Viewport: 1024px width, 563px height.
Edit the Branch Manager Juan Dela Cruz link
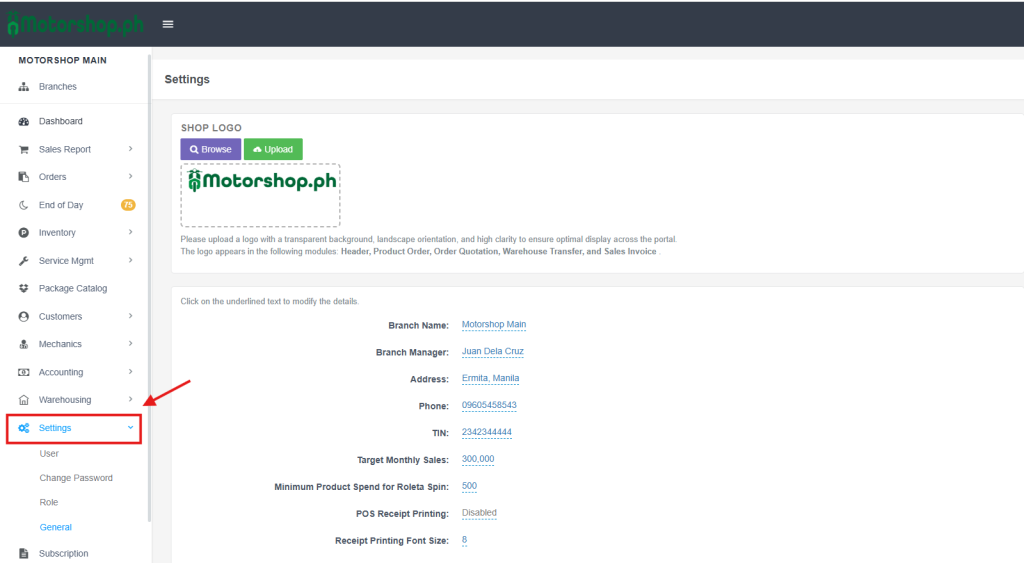(492, 351)
